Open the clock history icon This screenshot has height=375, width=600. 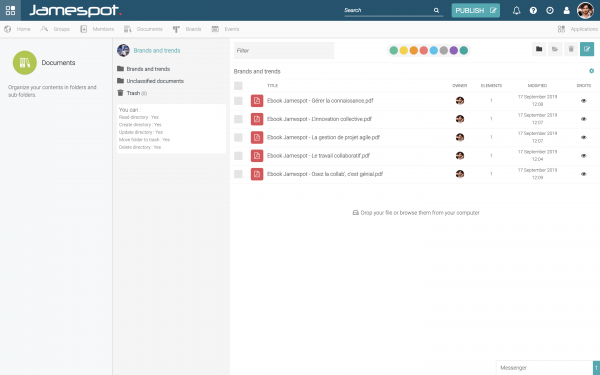(x=550, y=10)
